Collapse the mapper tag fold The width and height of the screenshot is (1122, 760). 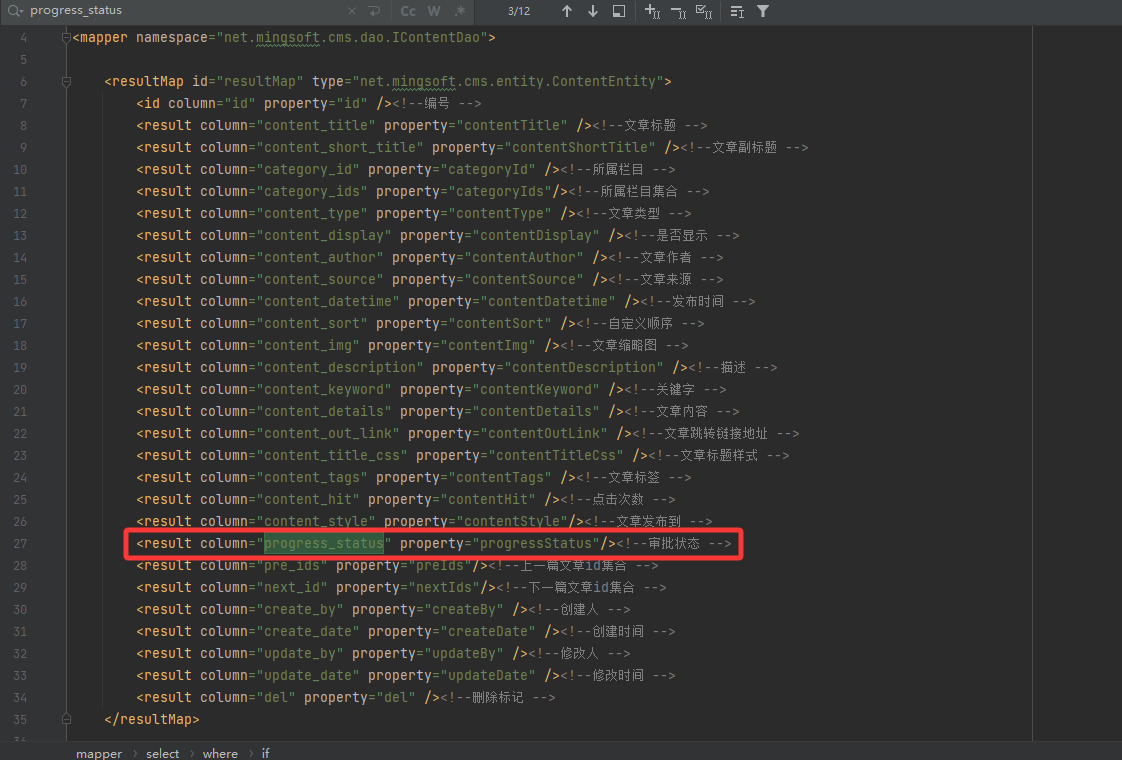(66, 38)
